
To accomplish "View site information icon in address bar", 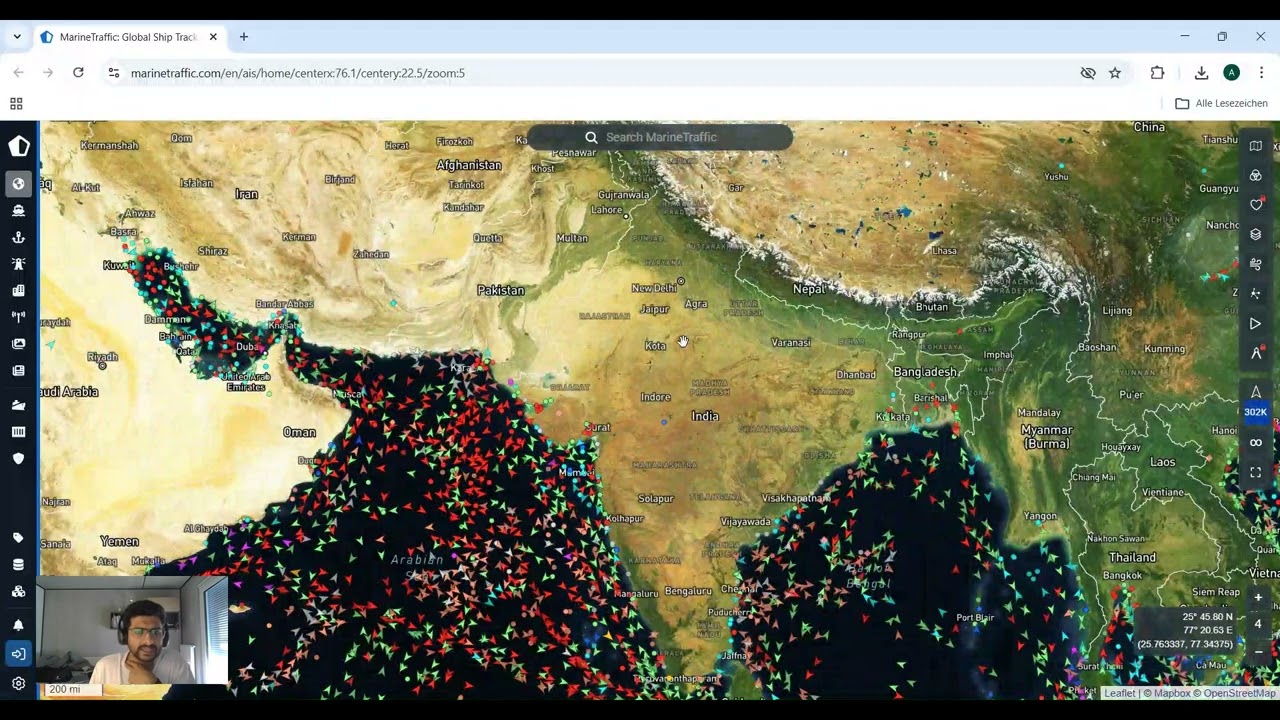I will 113,73.
